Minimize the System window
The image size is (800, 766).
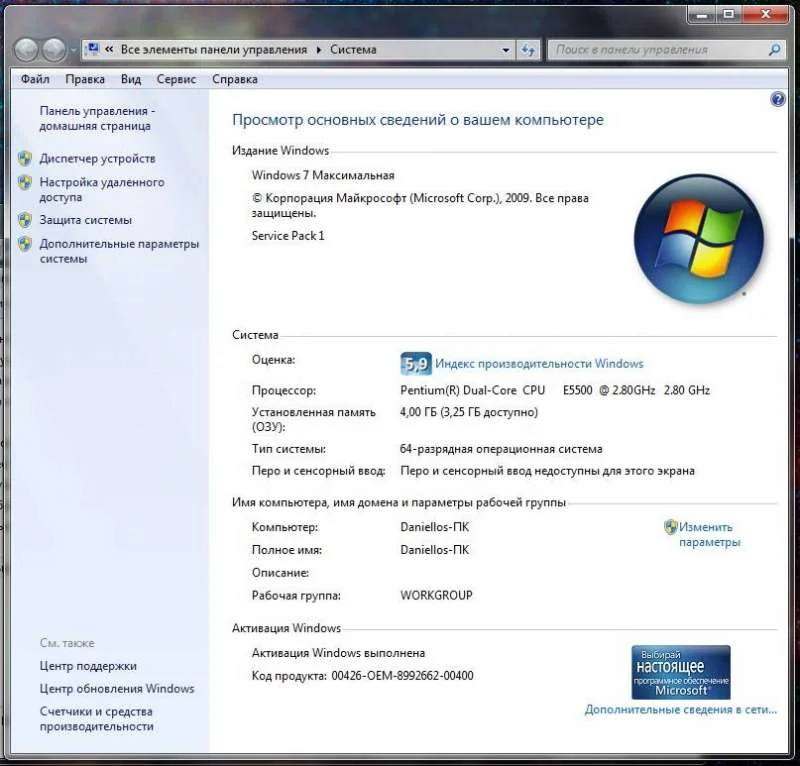(702, 14)
